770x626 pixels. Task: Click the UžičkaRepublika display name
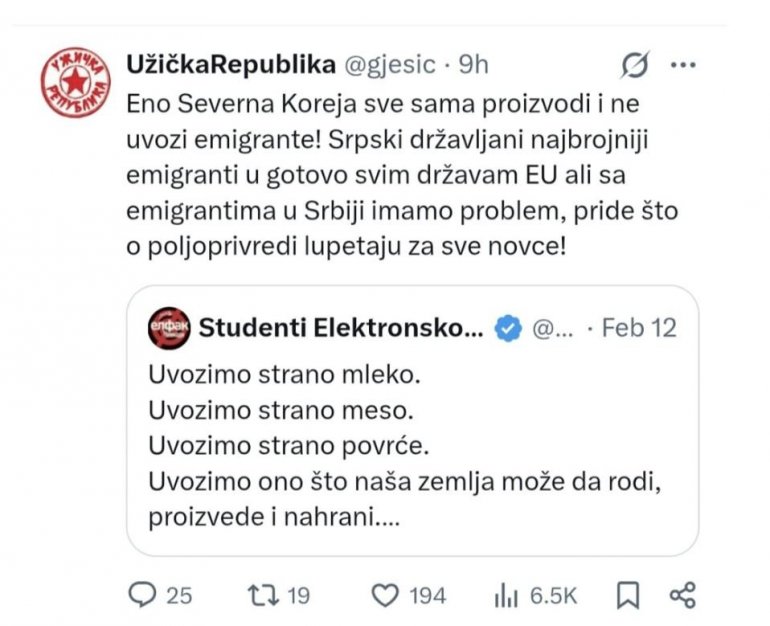(231, 64)
